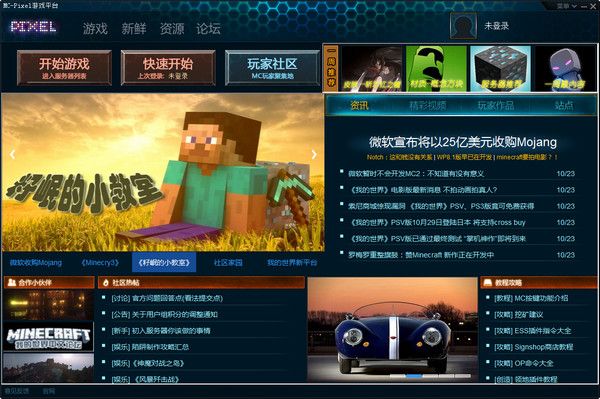
Task: Open news 罗梅罗重整旗鼓 Minecraft 新作
Action: [421, 255]
